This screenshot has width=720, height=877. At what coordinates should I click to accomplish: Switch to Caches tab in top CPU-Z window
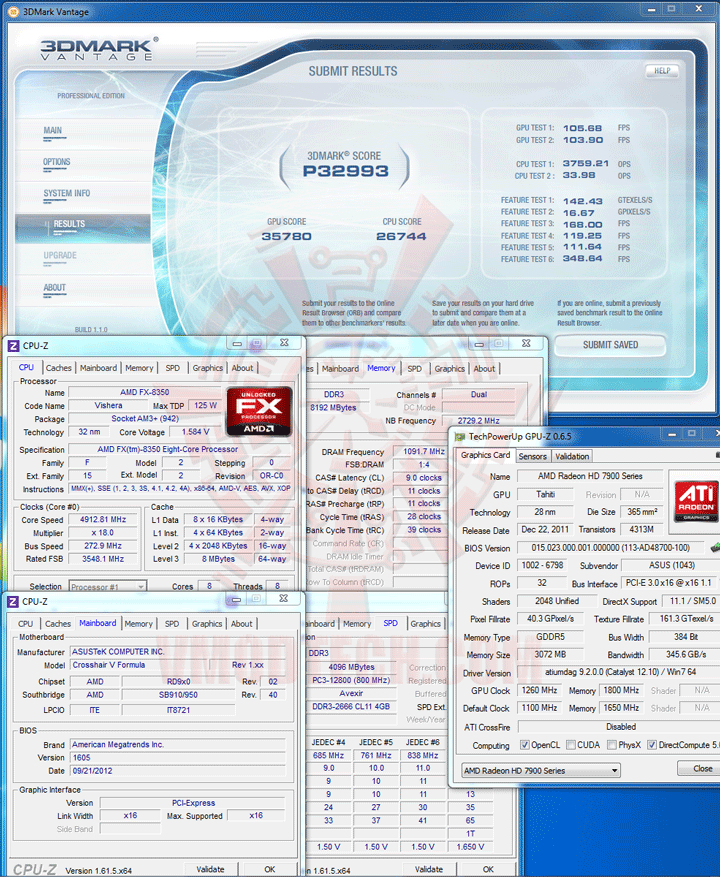(x=59, y=368)
